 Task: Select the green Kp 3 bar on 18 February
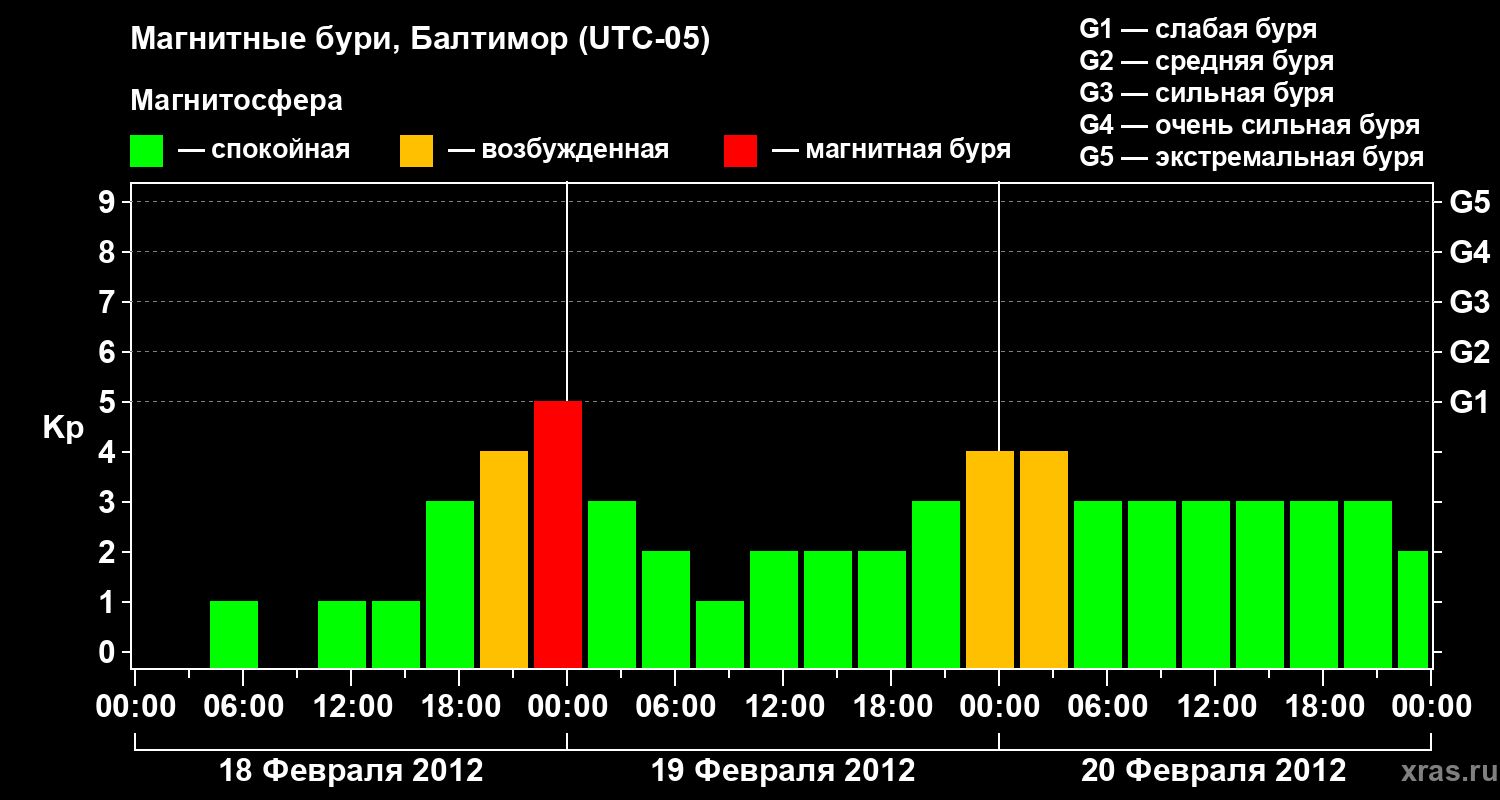[450, 584]
